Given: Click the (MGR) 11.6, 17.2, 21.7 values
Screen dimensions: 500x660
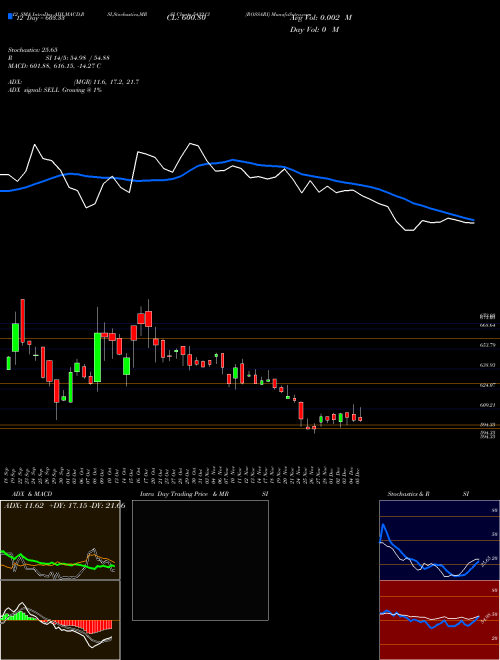Looking at the screenshot, I should pos(106,82).
